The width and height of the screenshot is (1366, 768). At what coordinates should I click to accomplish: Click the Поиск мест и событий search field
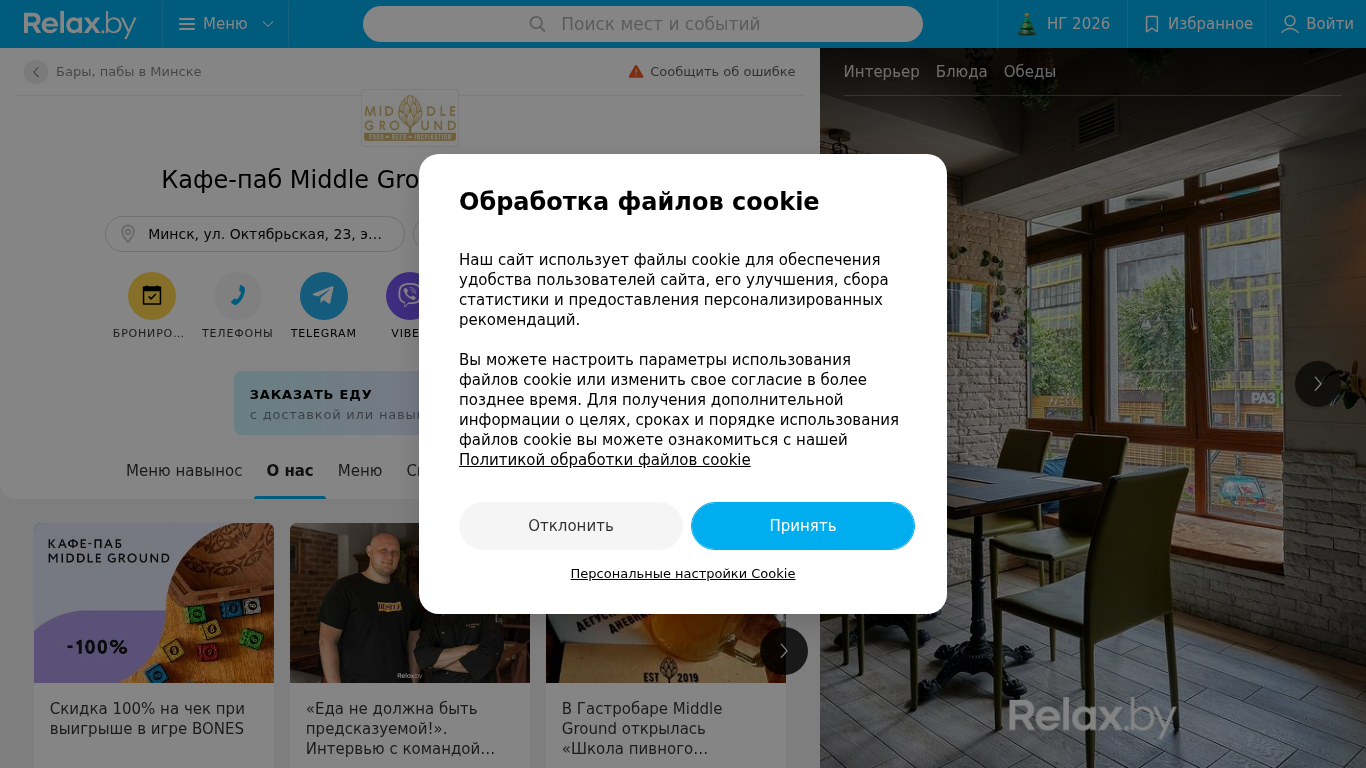[643, 24]
